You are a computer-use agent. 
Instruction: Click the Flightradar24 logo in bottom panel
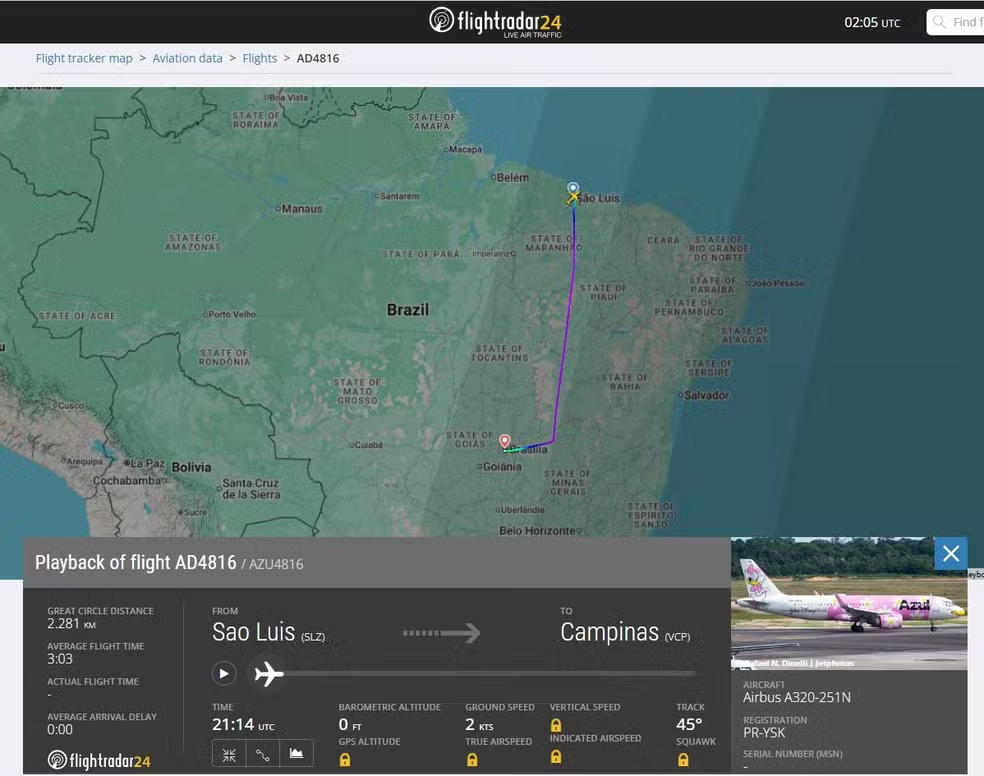[99, 761]
